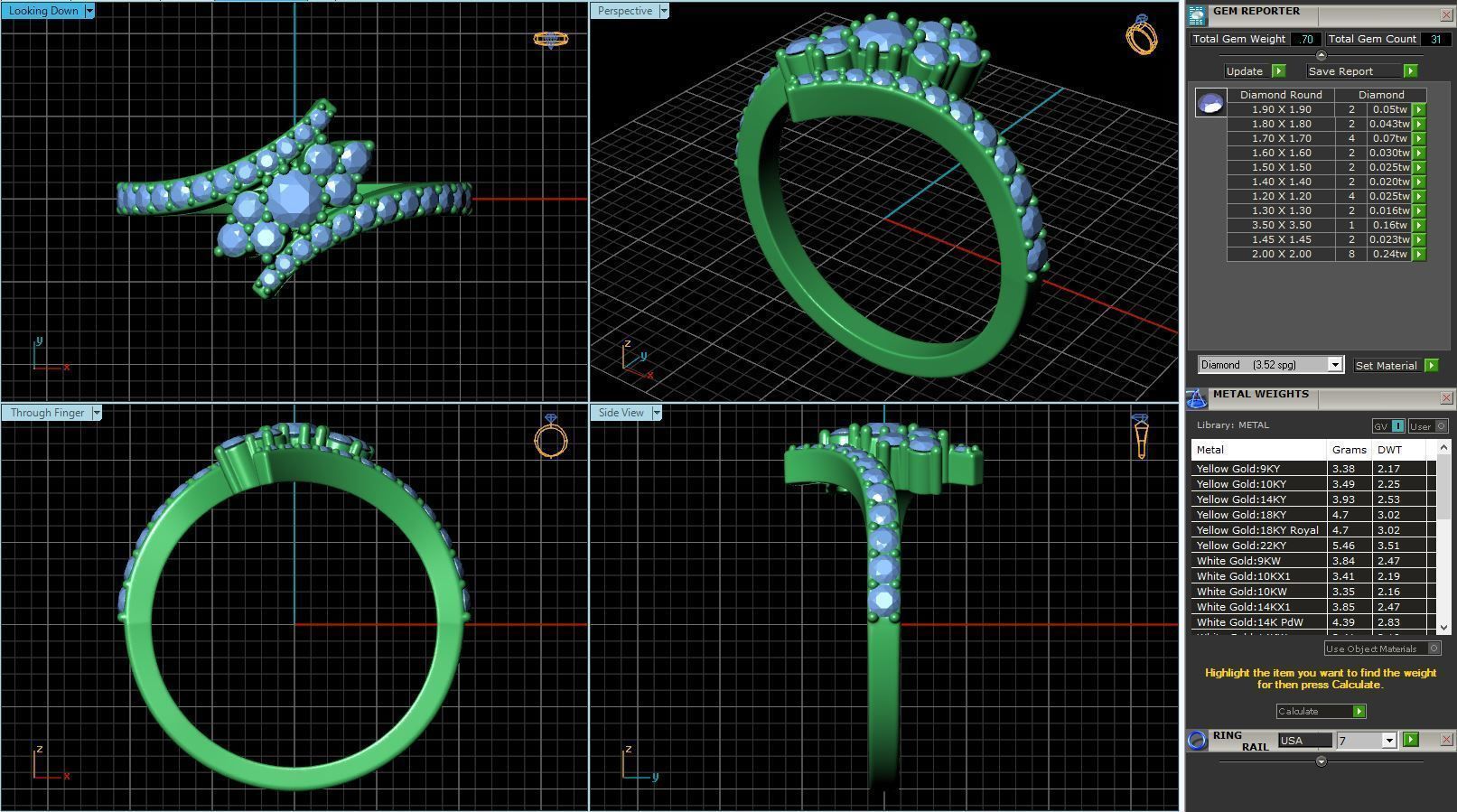Open ring size 7 dropdown
This screenshot has height=812, width=1457.
(1389, 741)
